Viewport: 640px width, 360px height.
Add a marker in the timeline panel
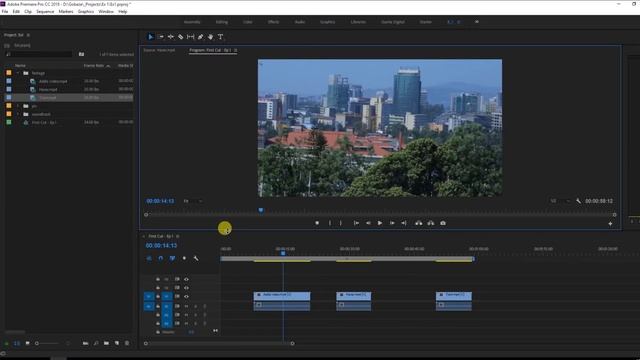[184, 258]
